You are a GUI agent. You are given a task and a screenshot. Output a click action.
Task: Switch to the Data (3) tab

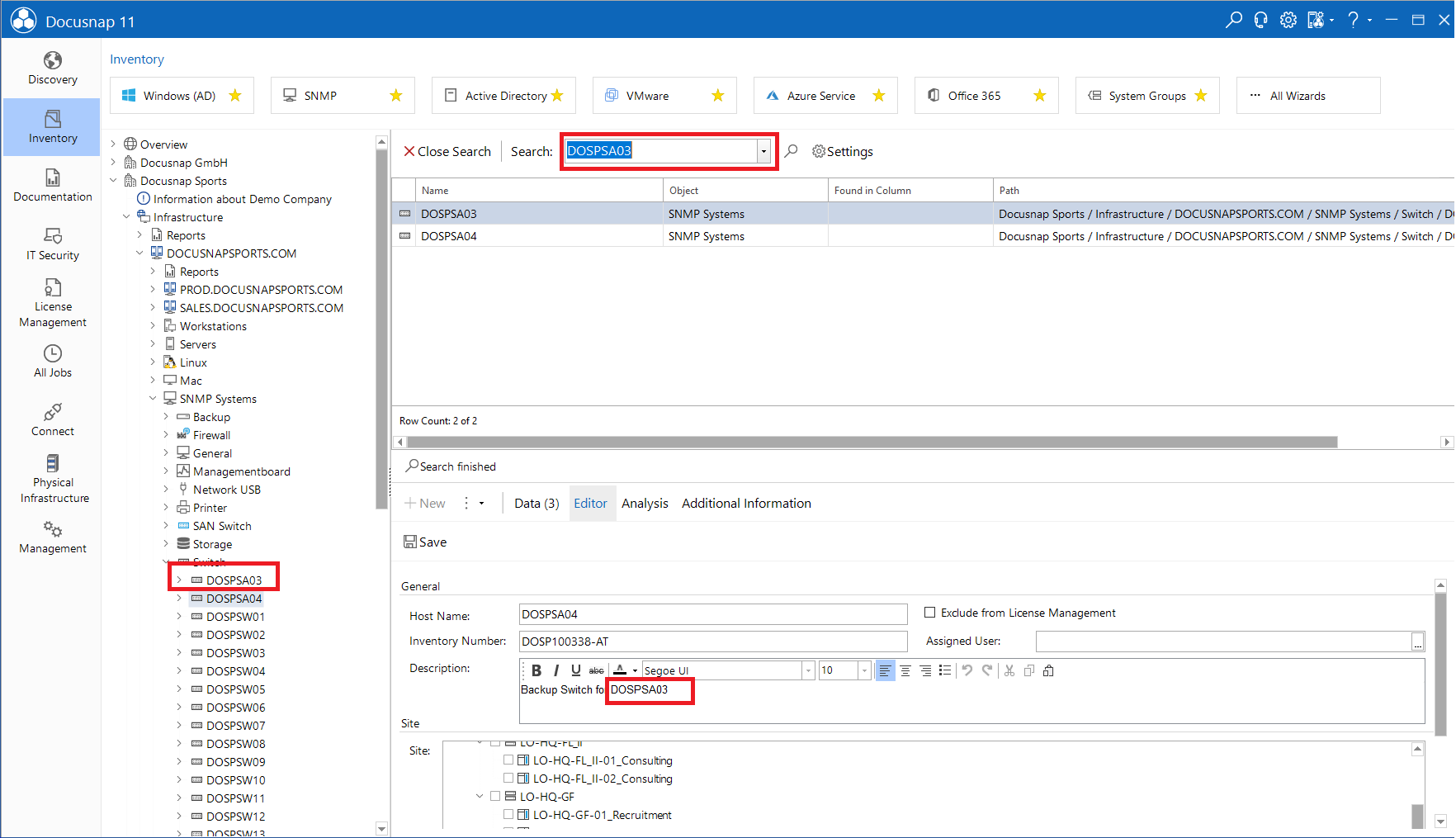[537, 503]
